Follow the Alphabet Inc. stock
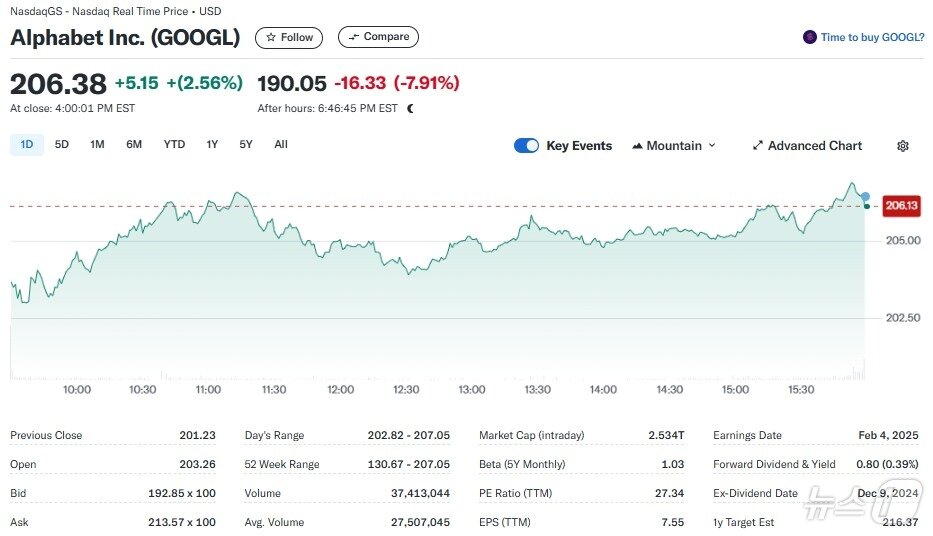 coord(289,37)
